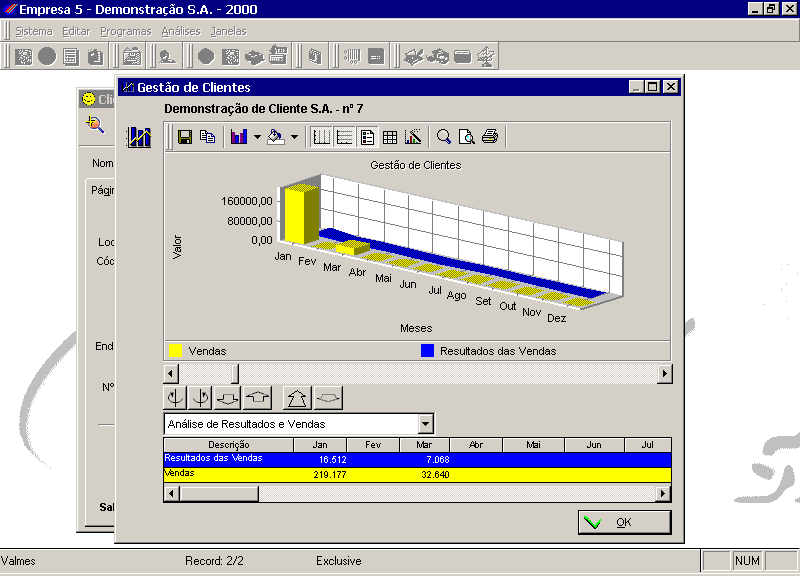Click the handshake icon in main toolbar
Image resolution: width=800 pixels, height=576 pixels.
tap(254, 56)
